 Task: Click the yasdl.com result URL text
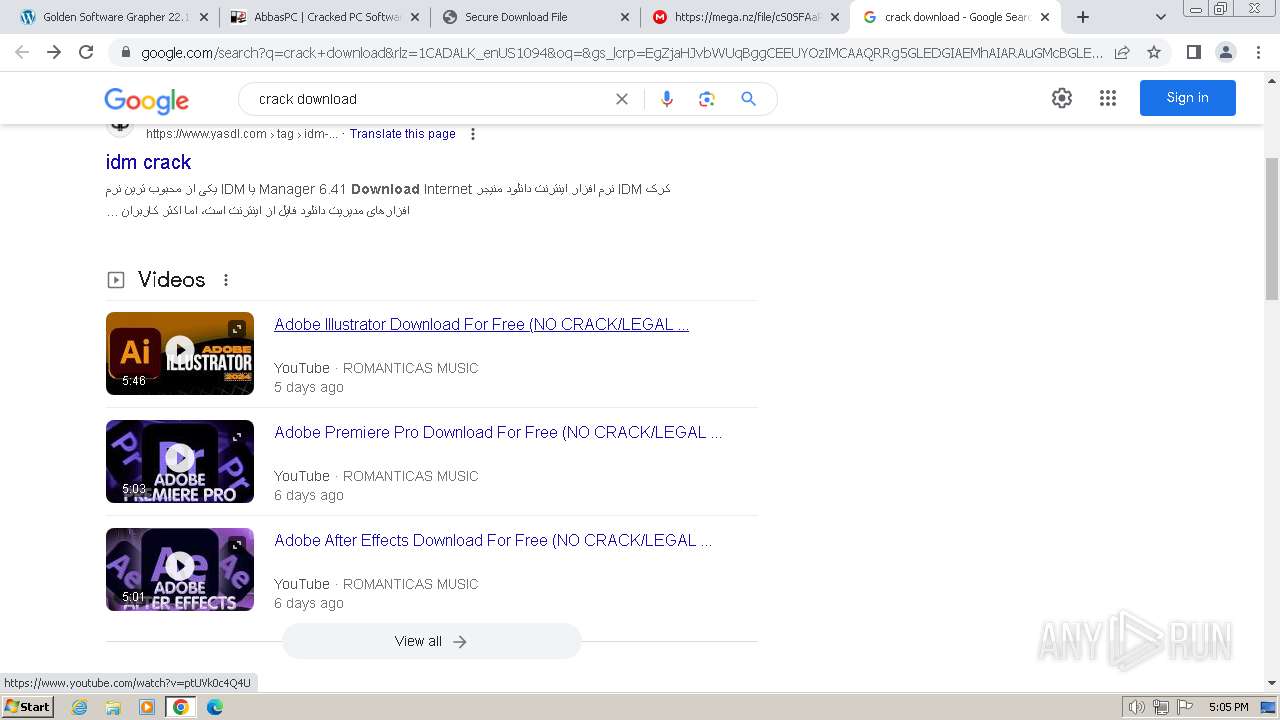tap(241, 134)
